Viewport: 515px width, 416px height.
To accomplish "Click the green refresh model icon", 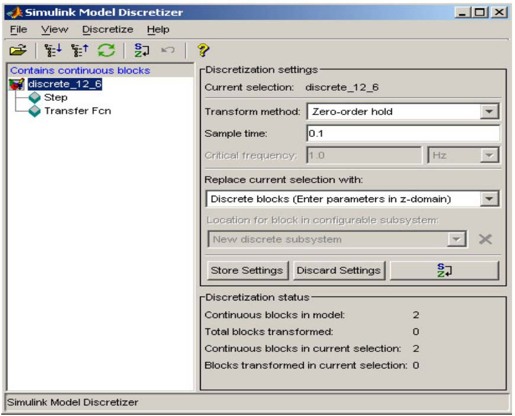I will [x=106, y=50].
